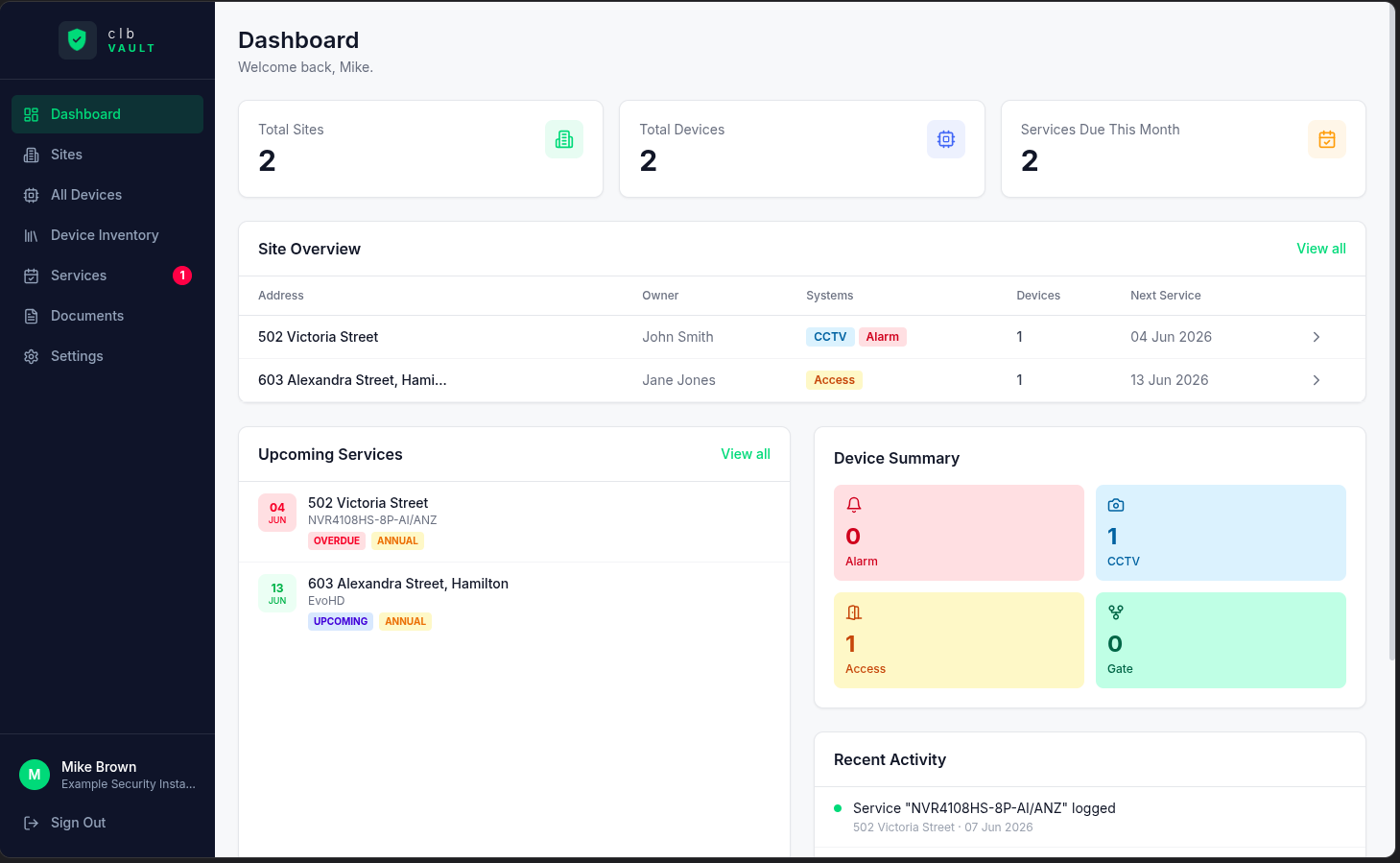This screenshot has width=1400, height=863.
Task: Click the Sign Out arrow icon
Action: (31, 823)
